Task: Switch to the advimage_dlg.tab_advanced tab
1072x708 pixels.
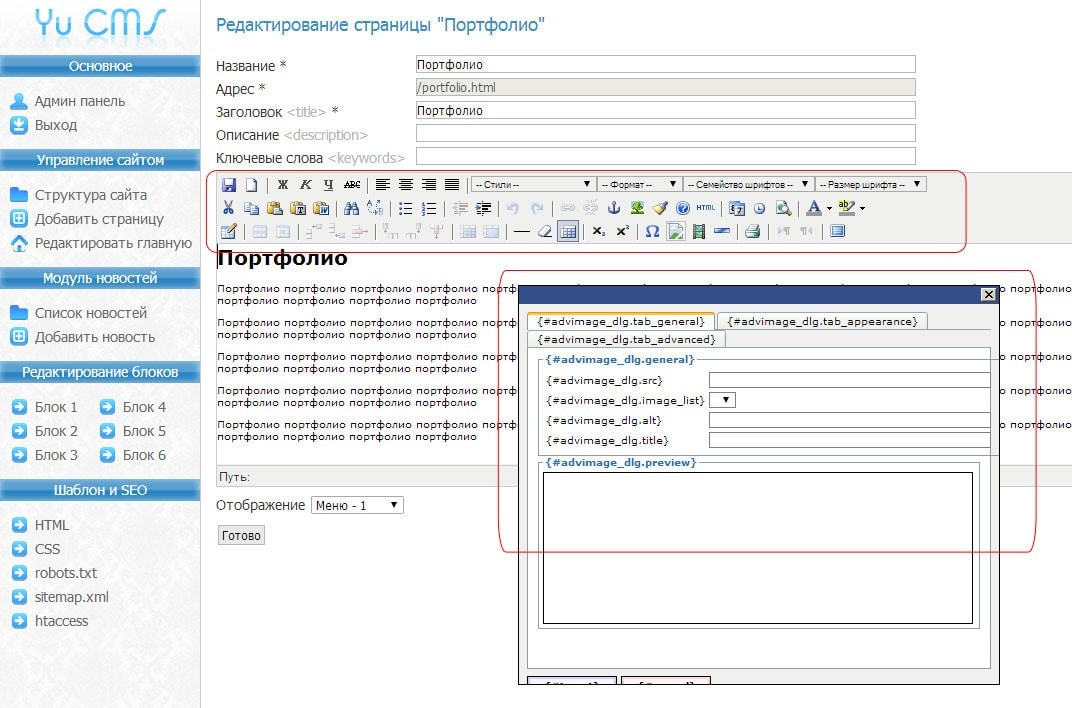Action: 626,340
